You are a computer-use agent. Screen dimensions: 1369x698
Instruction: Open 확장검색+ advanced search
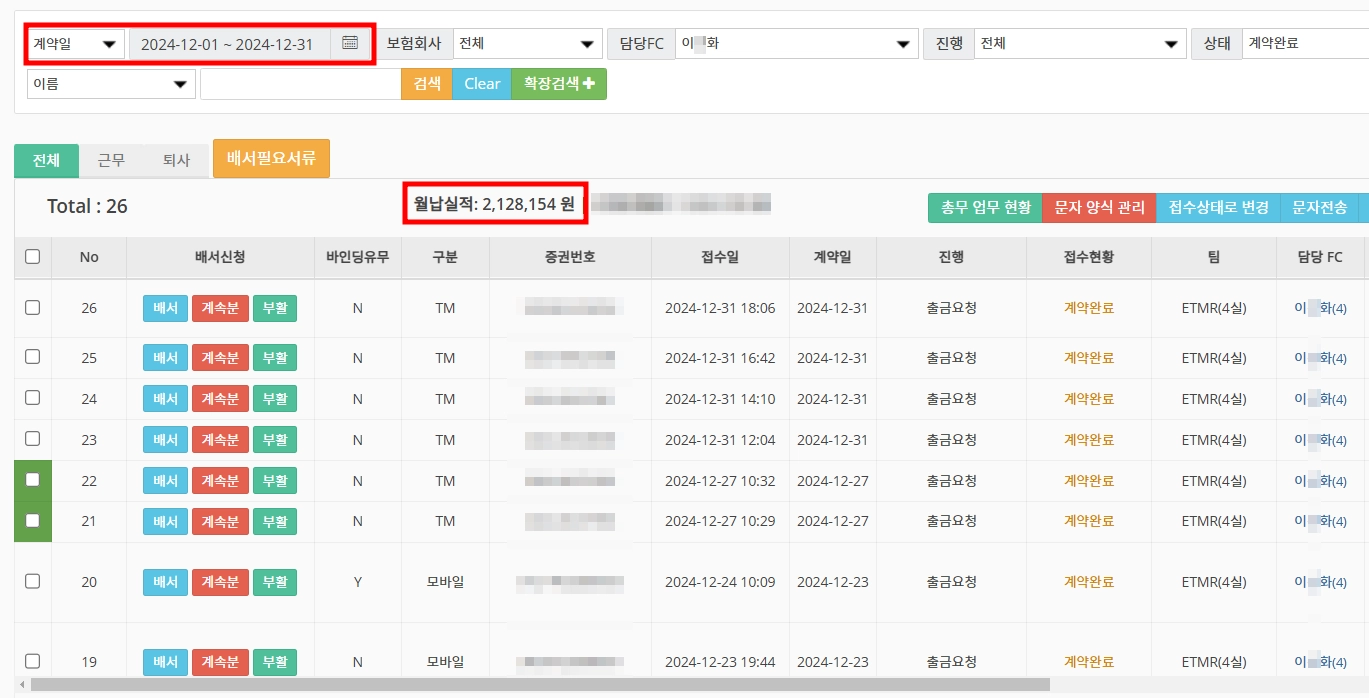click(559, 84)
